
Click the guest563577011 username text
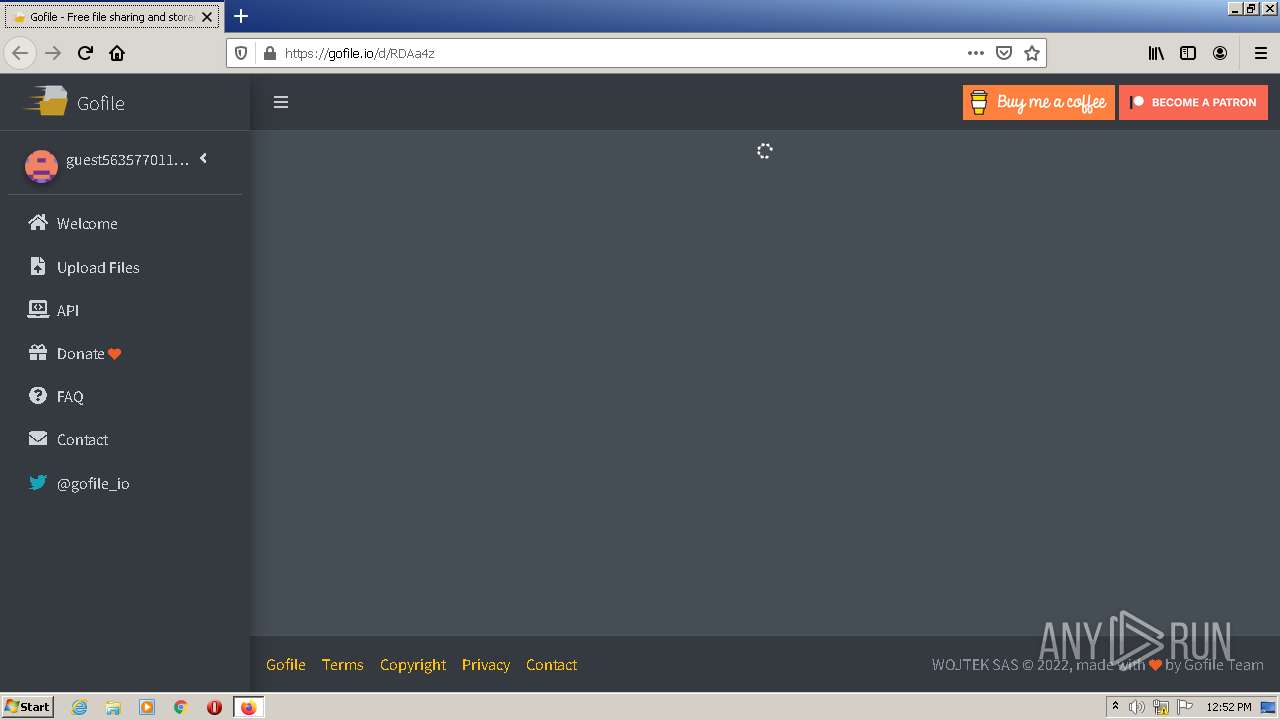pos(127,160)
